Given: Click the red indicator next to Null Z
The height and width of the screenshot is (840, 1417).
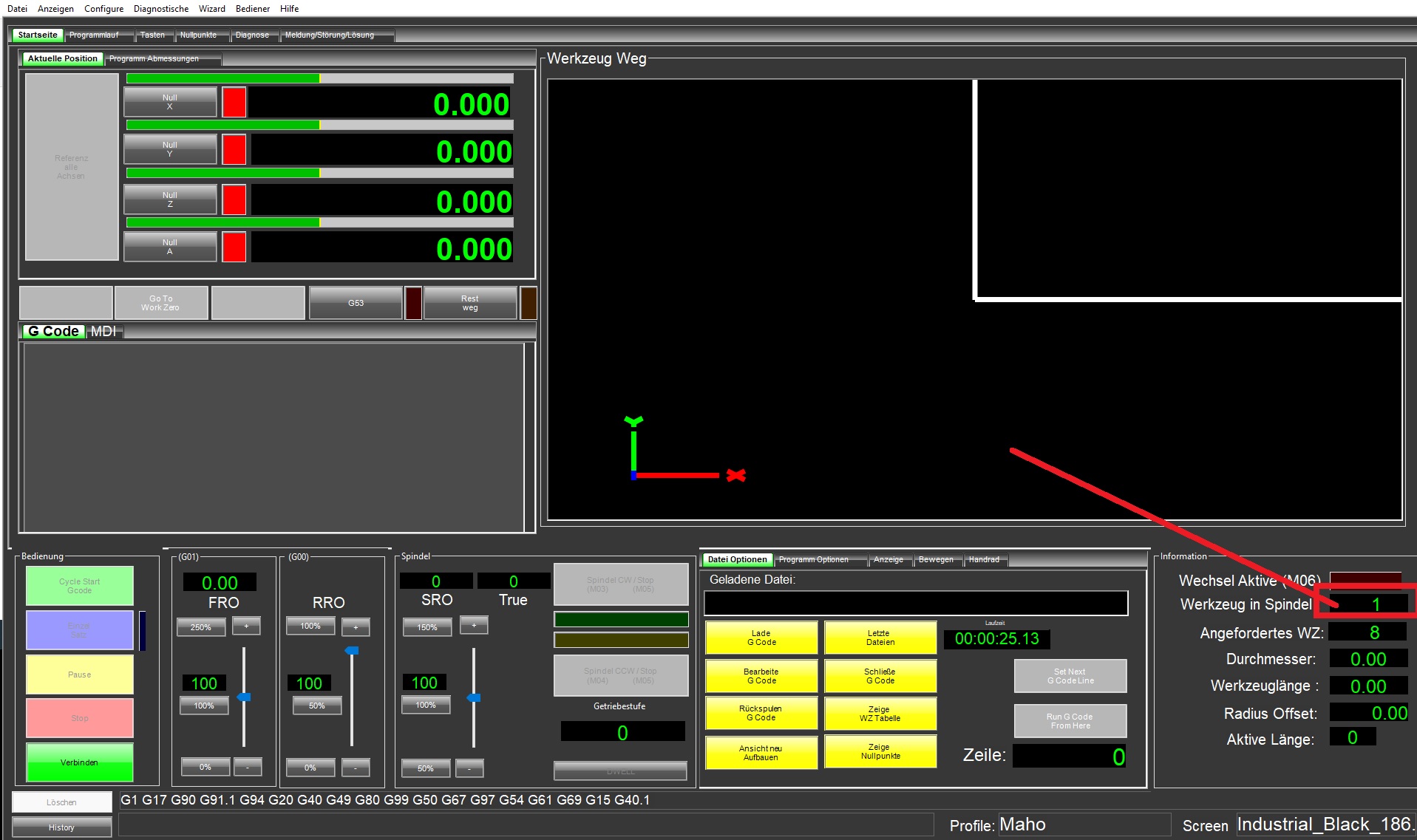Looking at the screenshot, I should point(234,199).
